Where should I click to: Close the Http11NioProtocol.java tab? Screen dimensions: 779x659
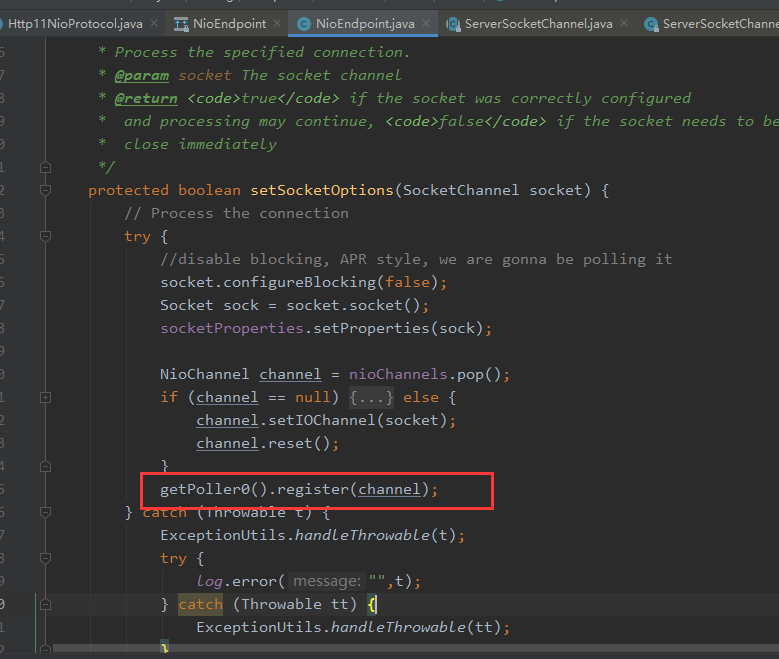(x=154, y=23)
